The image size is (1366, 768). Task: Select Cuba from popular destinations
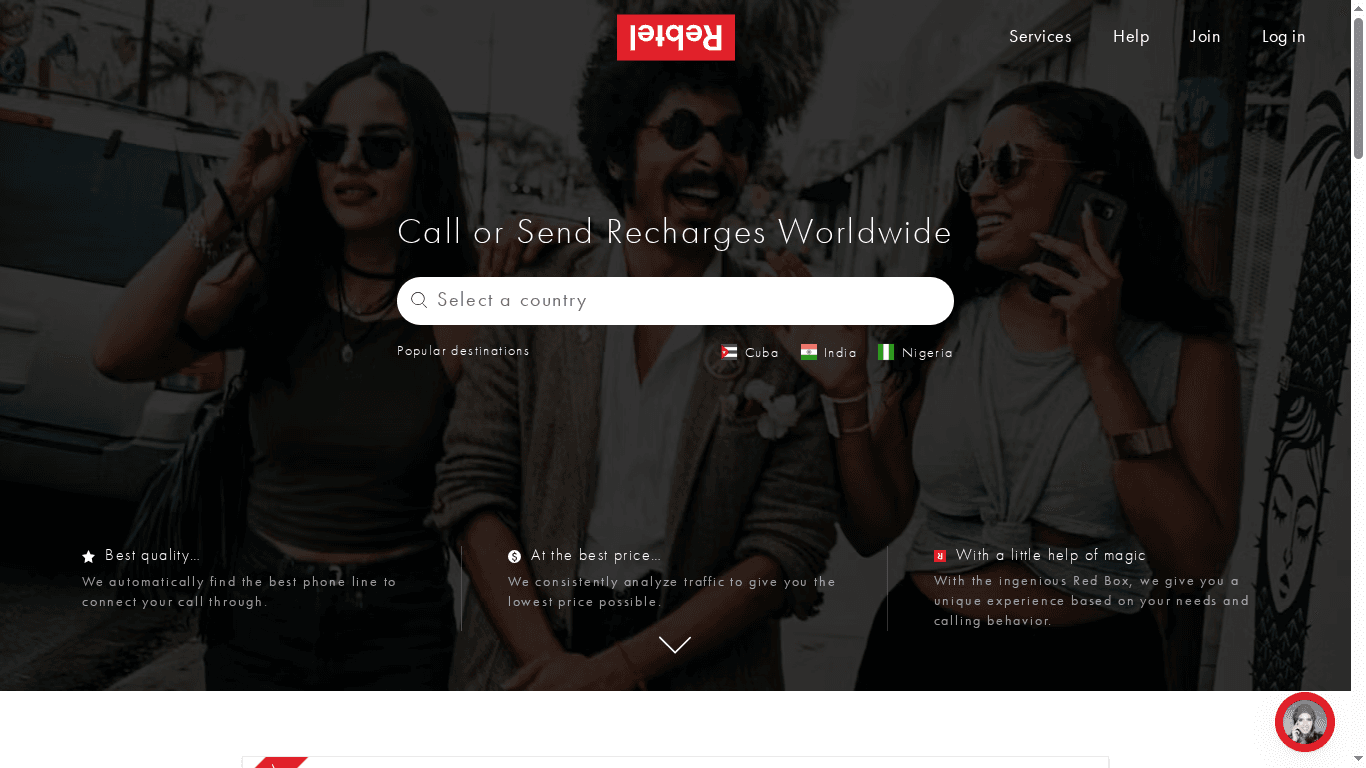[x=762, y=353]
